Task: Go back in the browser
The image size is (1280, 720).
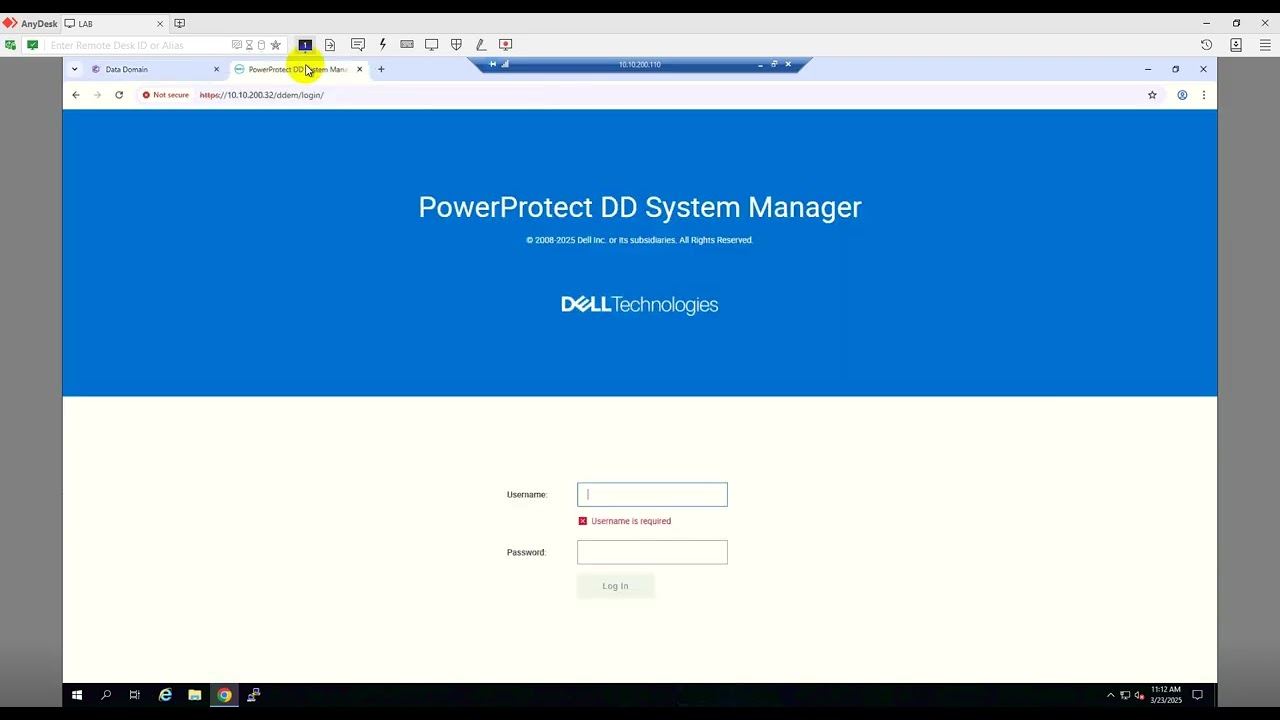Action: point(76,95)
